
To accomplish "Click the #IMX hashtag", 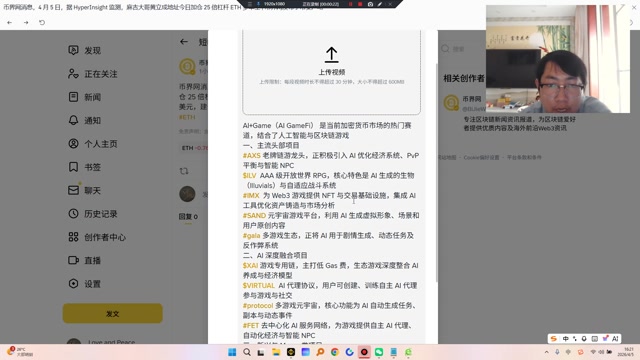I will (251, 196).
